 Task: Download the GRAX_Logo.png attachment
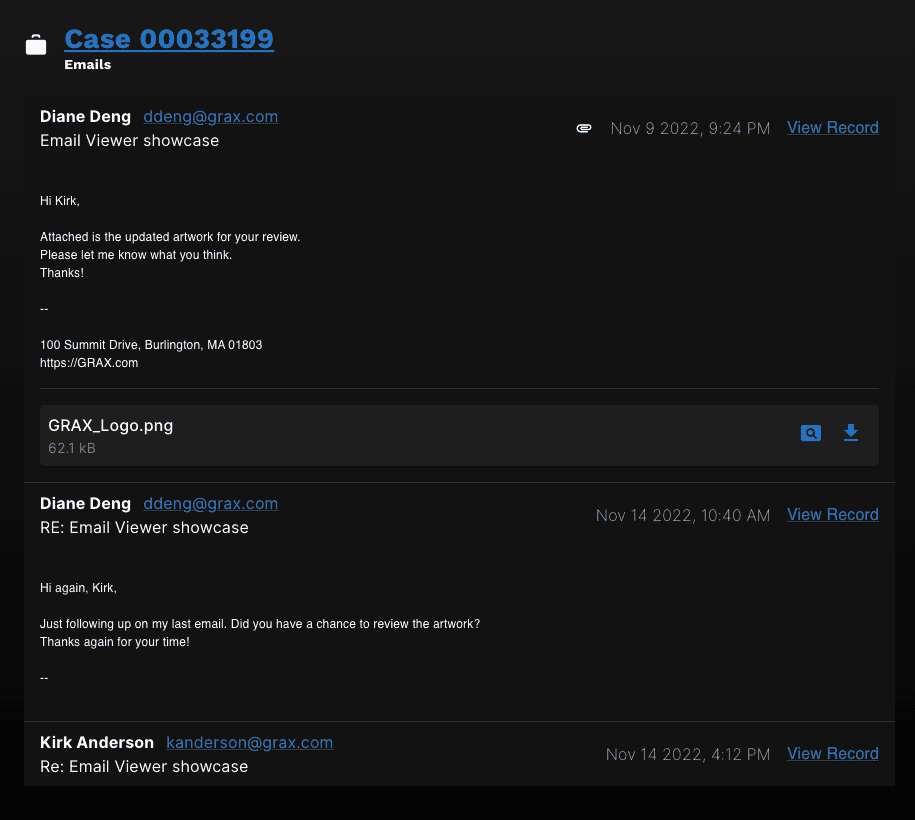[x=851, y=433]
